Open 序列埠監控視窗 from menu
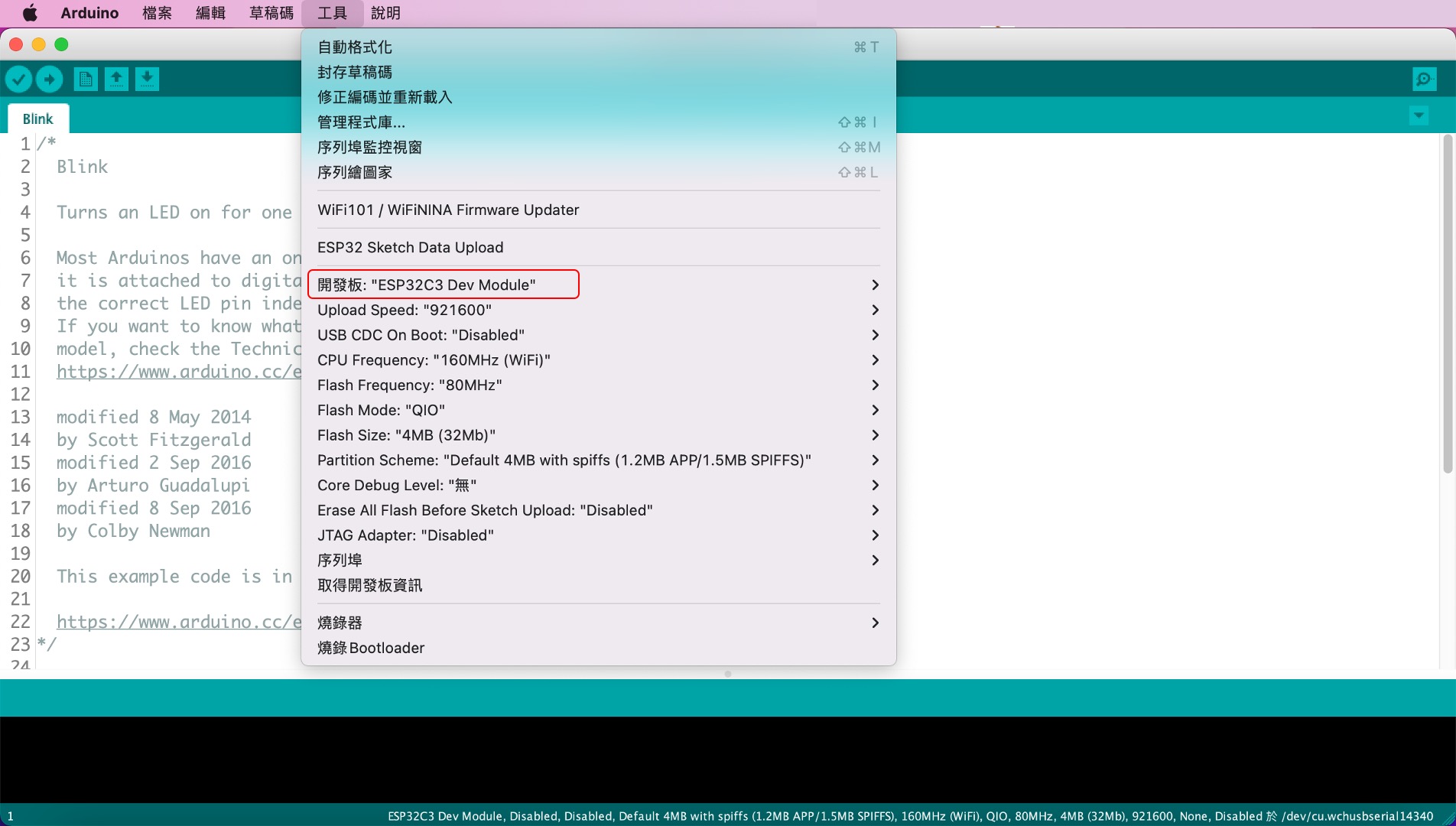1456x826 pixels. [x=599, y=147]
